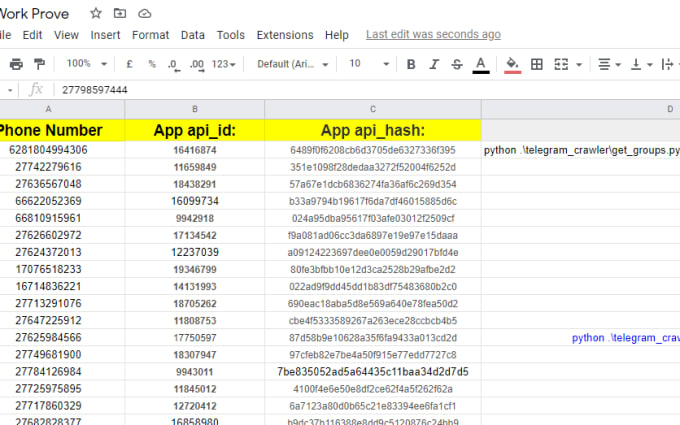Click the Work Prove document title
680x425 pixels.
pyautogui.click(x=34, y=13)
